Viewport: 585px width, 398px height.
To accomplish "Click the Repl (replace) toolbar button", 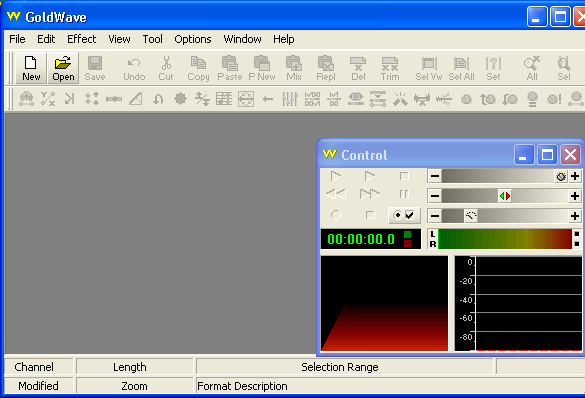I will (326, 68).
